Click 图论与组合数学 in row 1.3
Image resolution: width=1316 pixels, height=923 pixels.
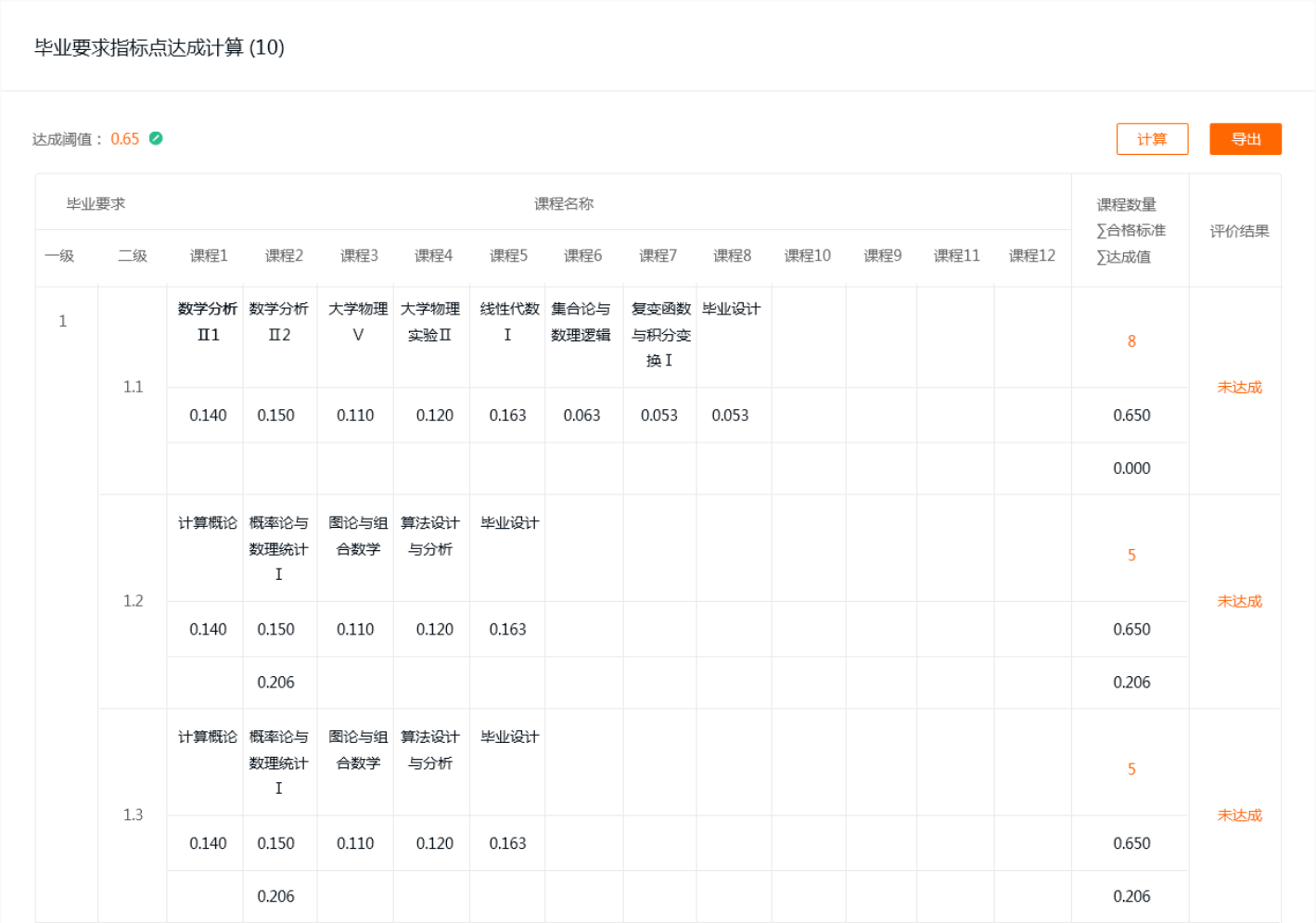[x=358, y=750]
